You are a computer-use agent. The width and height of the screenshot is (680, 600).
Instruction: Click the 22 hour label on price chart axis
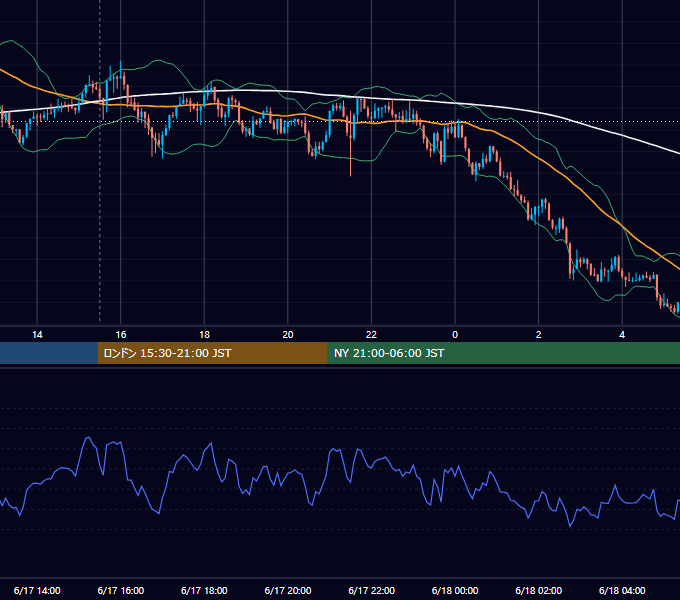click(x=371, y=335)
